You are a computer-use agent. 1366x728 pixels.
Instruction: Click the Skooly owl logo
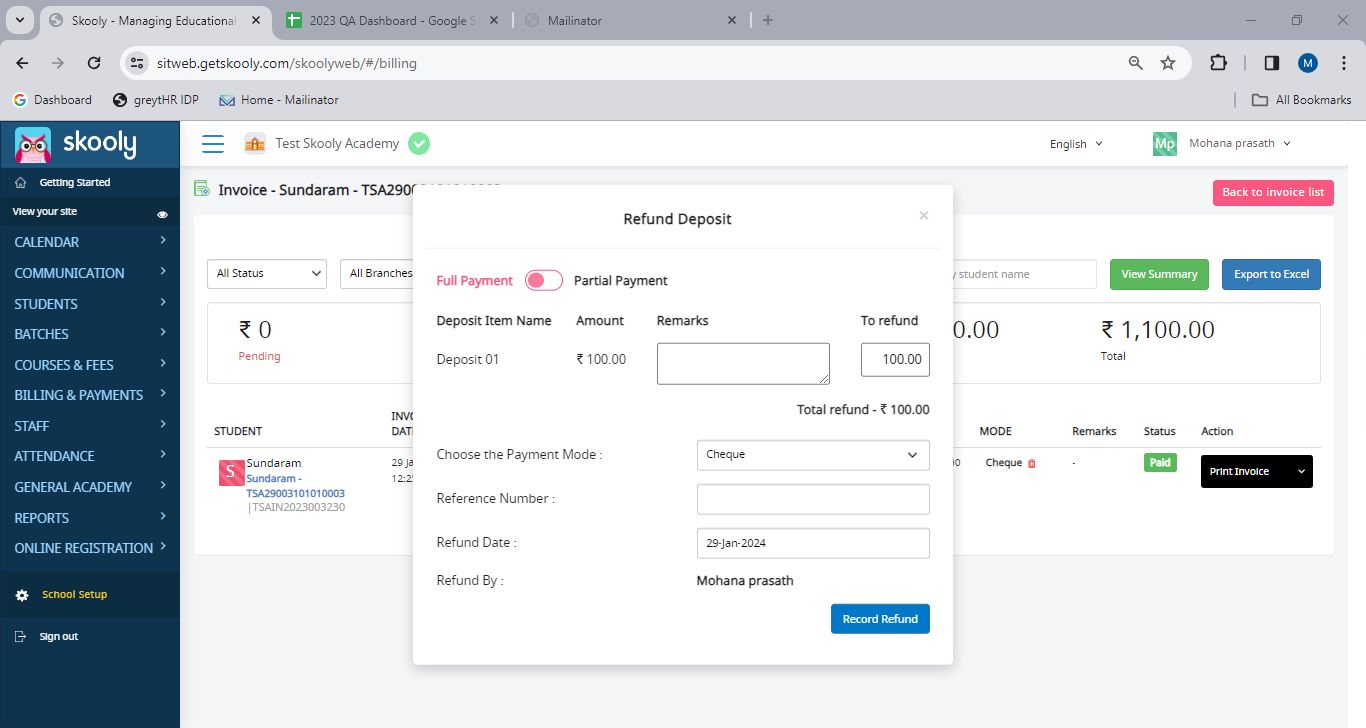33,145
